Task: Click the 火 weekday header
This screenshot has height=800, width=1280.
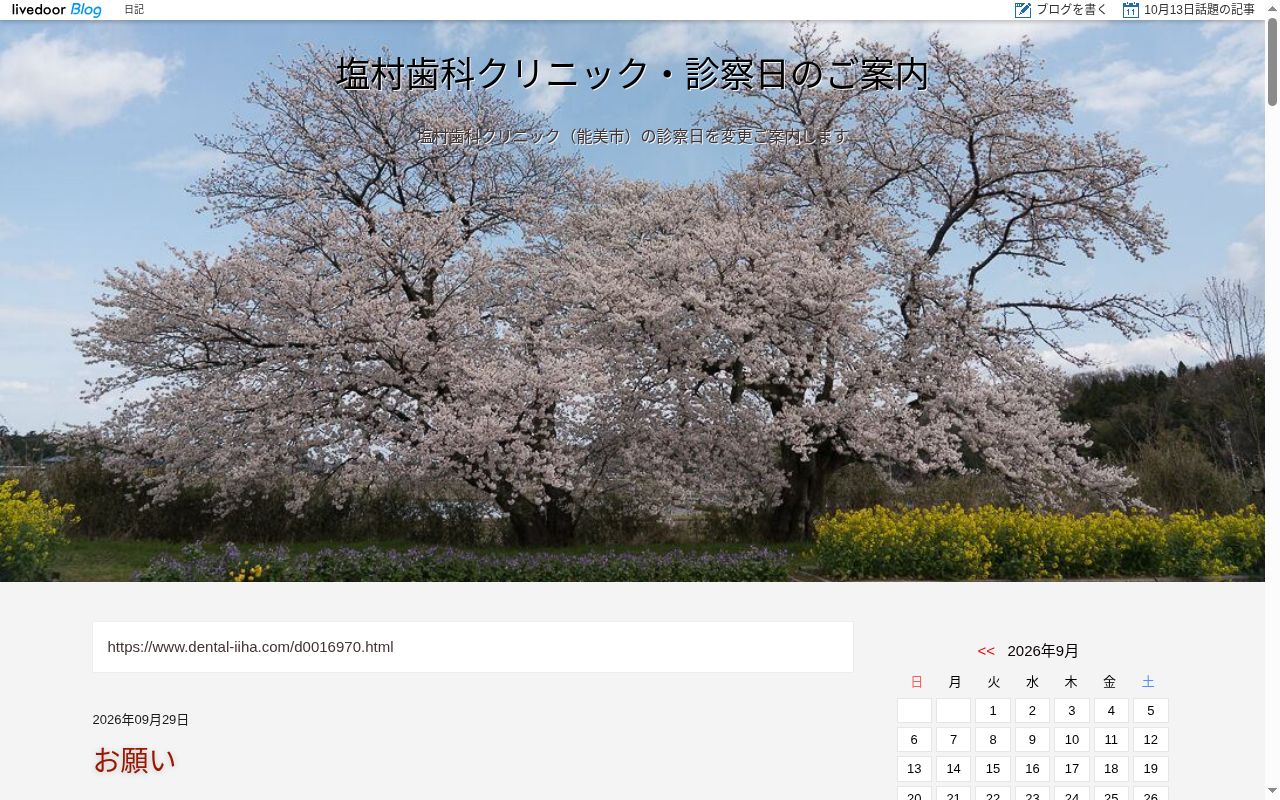Action: [x=993, y=682]
